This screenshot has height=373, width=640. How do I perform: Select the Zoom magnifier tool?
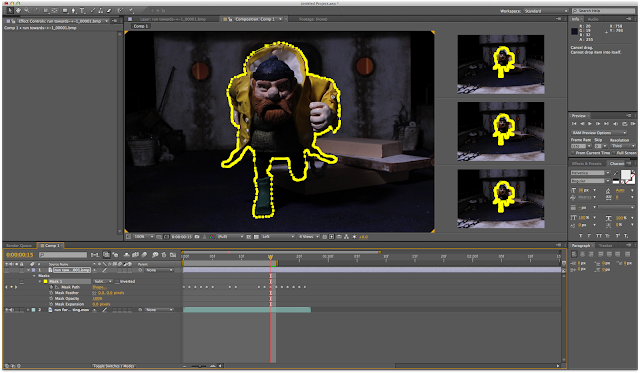pos(27,11)
